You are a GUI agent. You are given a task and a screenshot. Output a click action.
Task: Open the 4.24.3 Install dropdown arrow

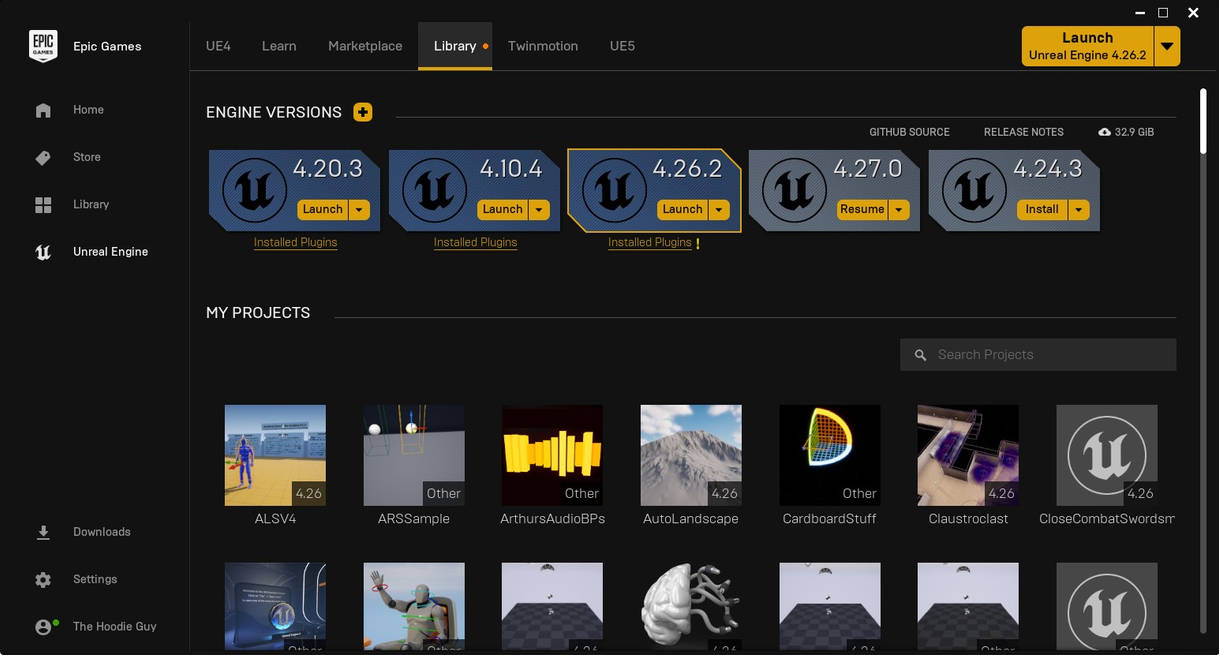[x=1079, y=210]
